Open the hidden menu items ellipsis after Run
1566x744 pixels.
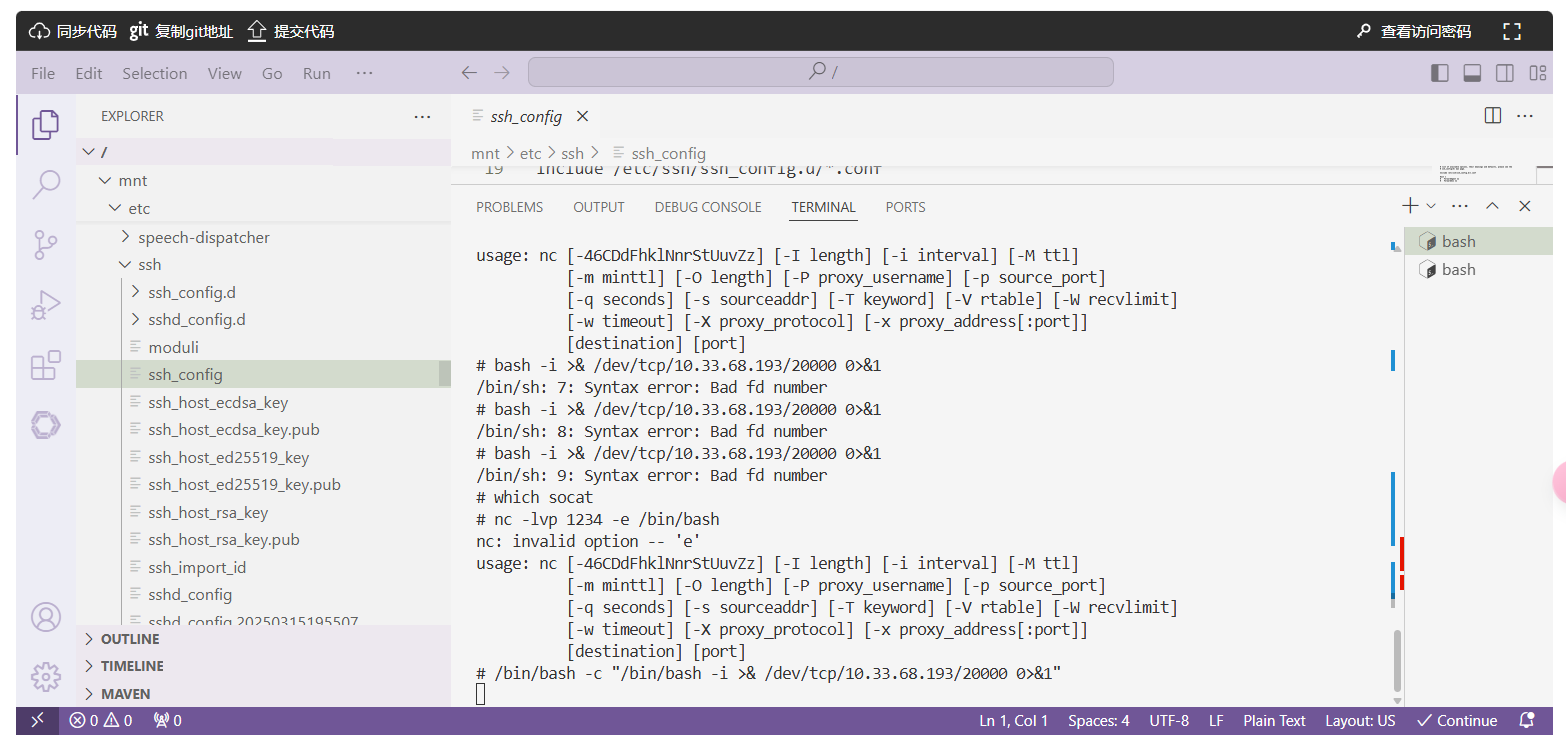364,73
